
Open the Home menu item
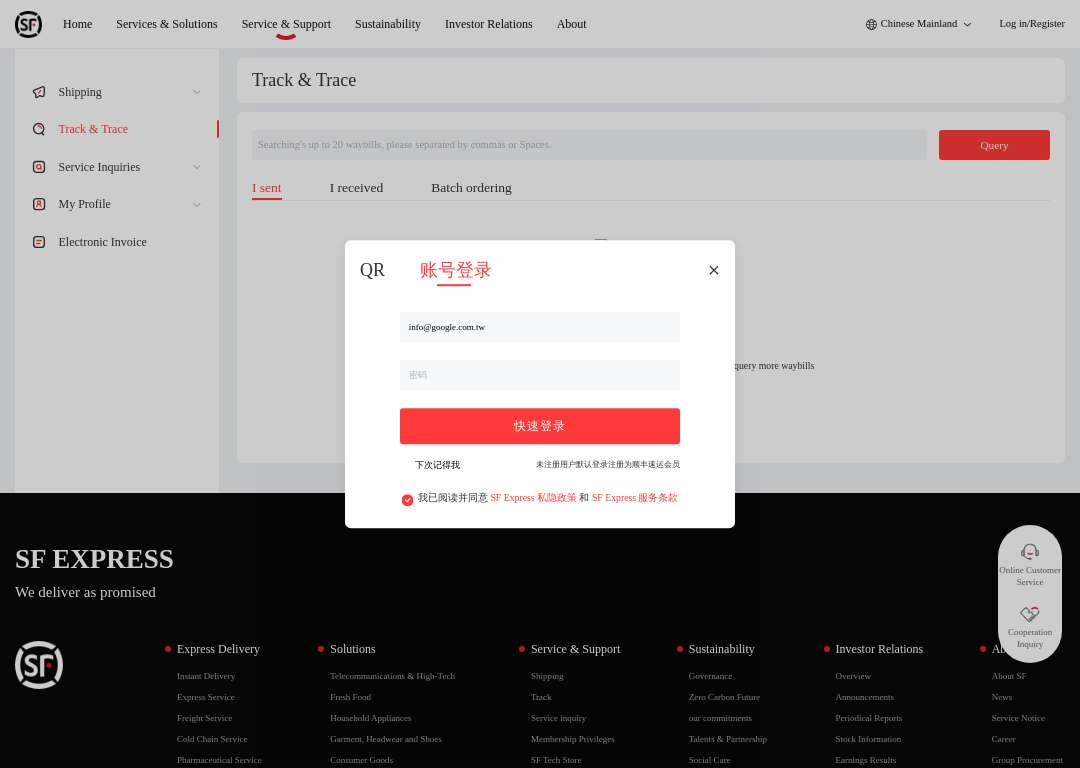(77, 24)
